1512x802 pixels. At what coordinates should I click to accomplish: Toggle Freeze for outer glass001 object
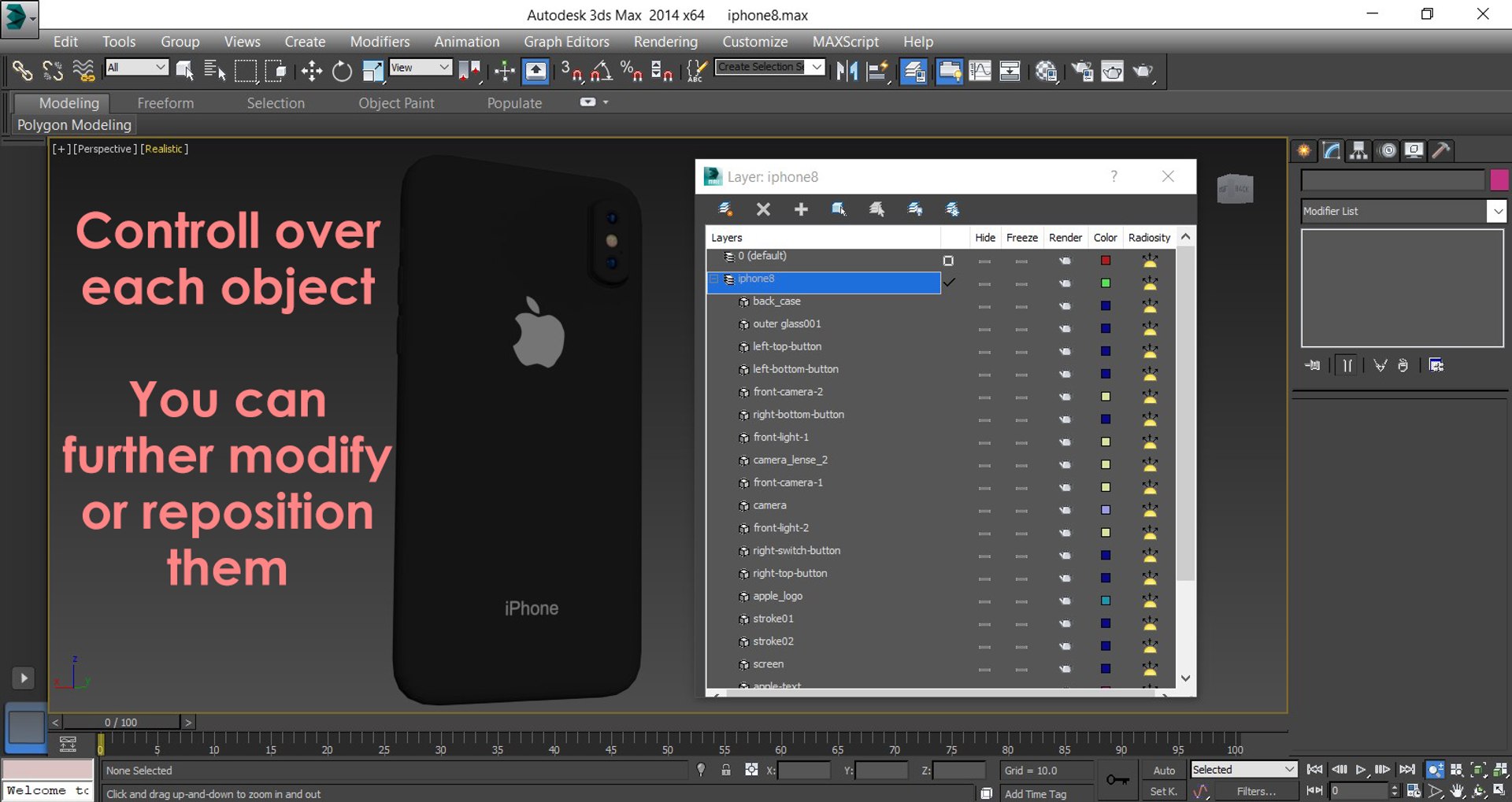coord(1021,329)
